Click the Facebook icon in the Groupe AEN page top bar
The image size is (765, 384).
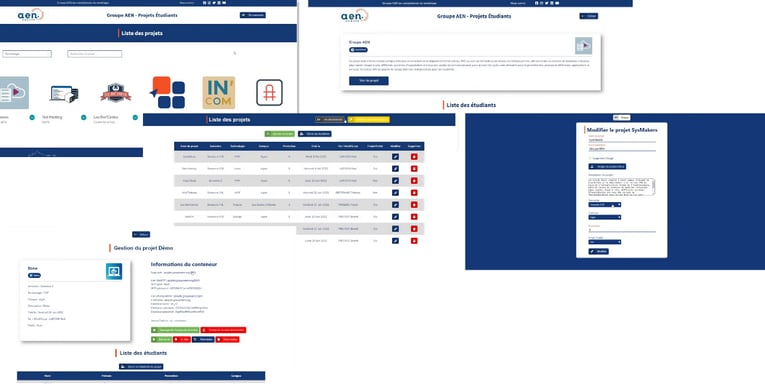click(537, 3)
